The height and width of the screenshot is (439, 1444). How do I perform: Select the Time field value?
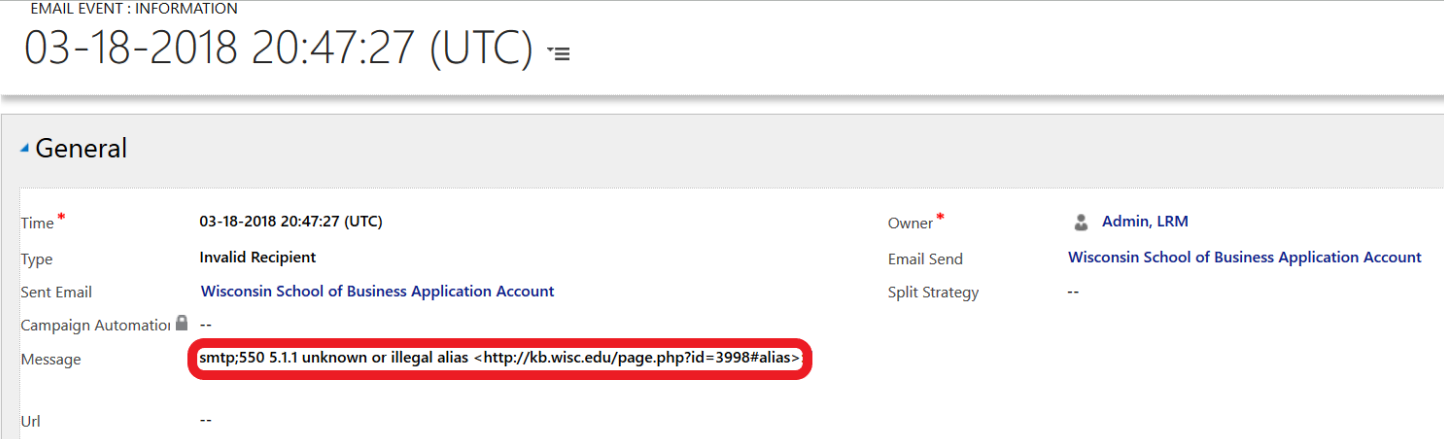[x=290, y=222]
